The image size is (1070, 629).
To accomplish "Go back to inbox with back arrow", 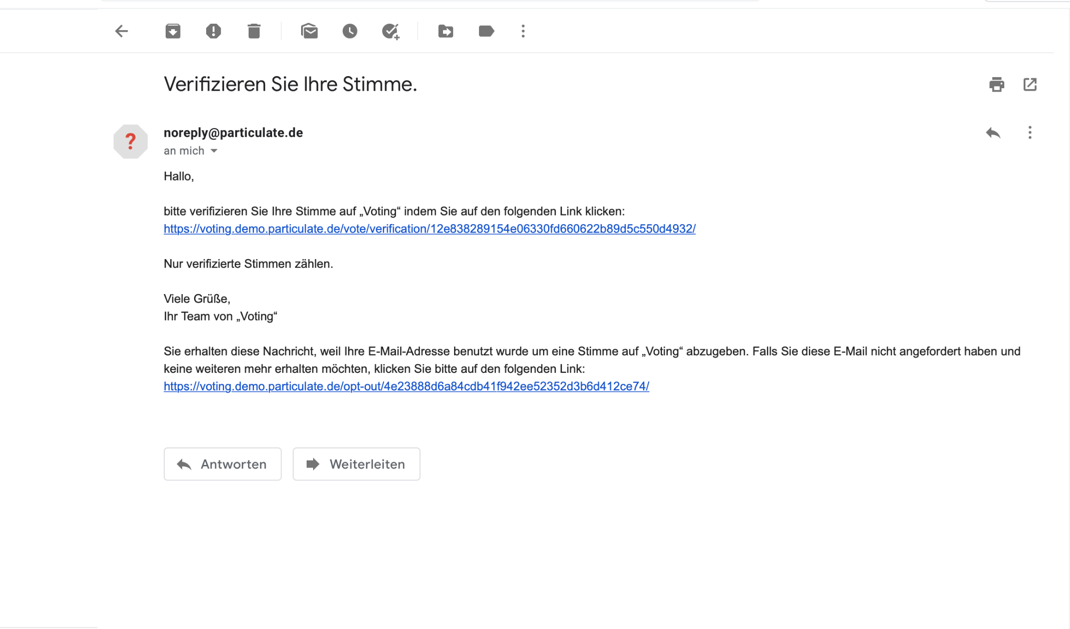I will tap(122, 31).
